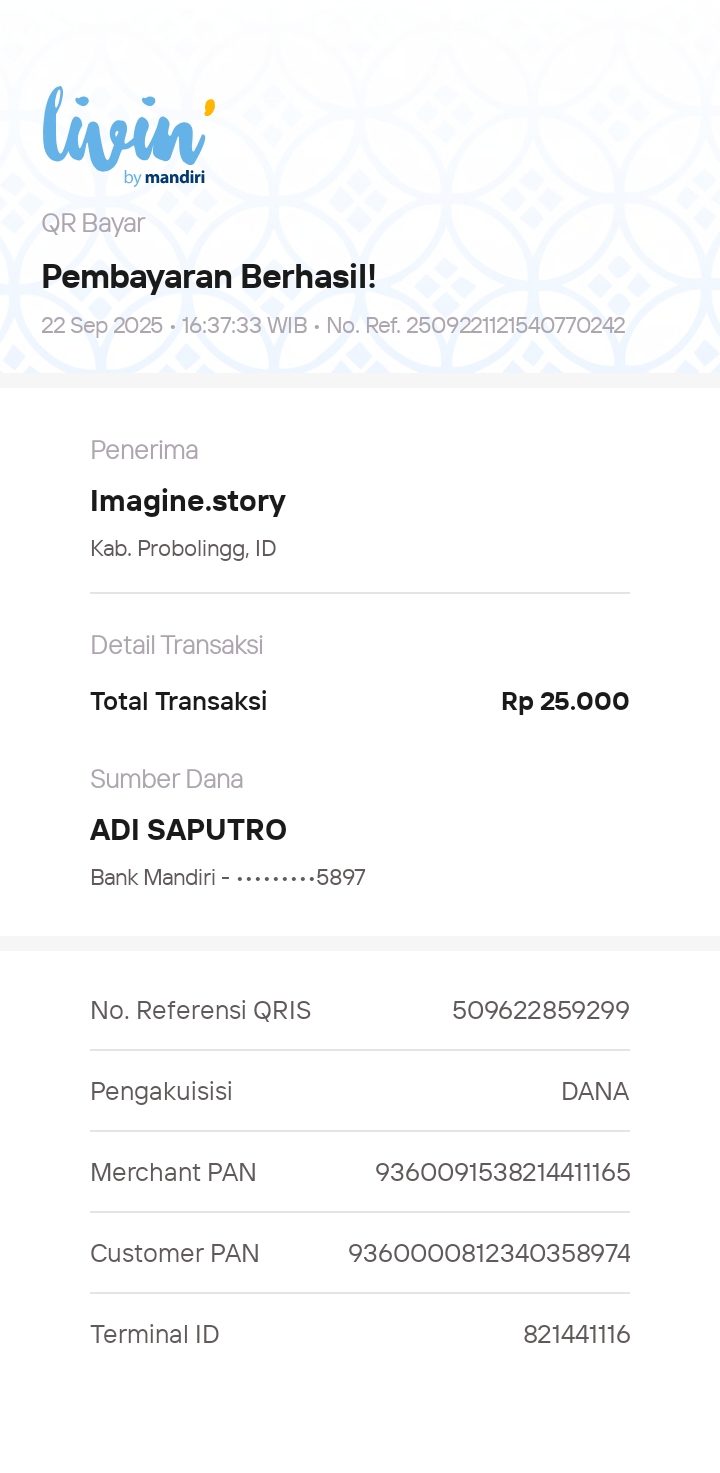Click the transaction date 22 Sep 2025

(x=102, y=325)
